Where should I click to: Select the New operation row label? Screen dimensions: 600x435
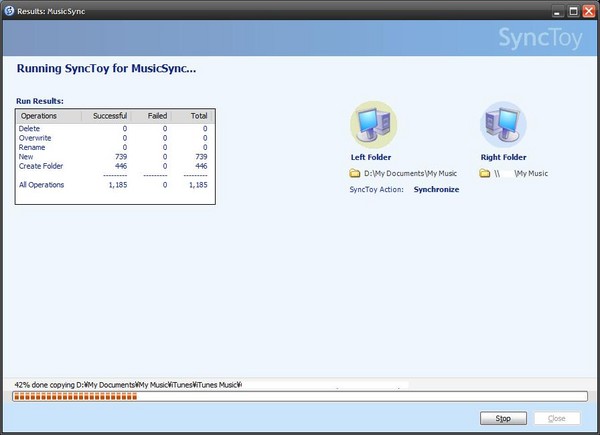26,157
